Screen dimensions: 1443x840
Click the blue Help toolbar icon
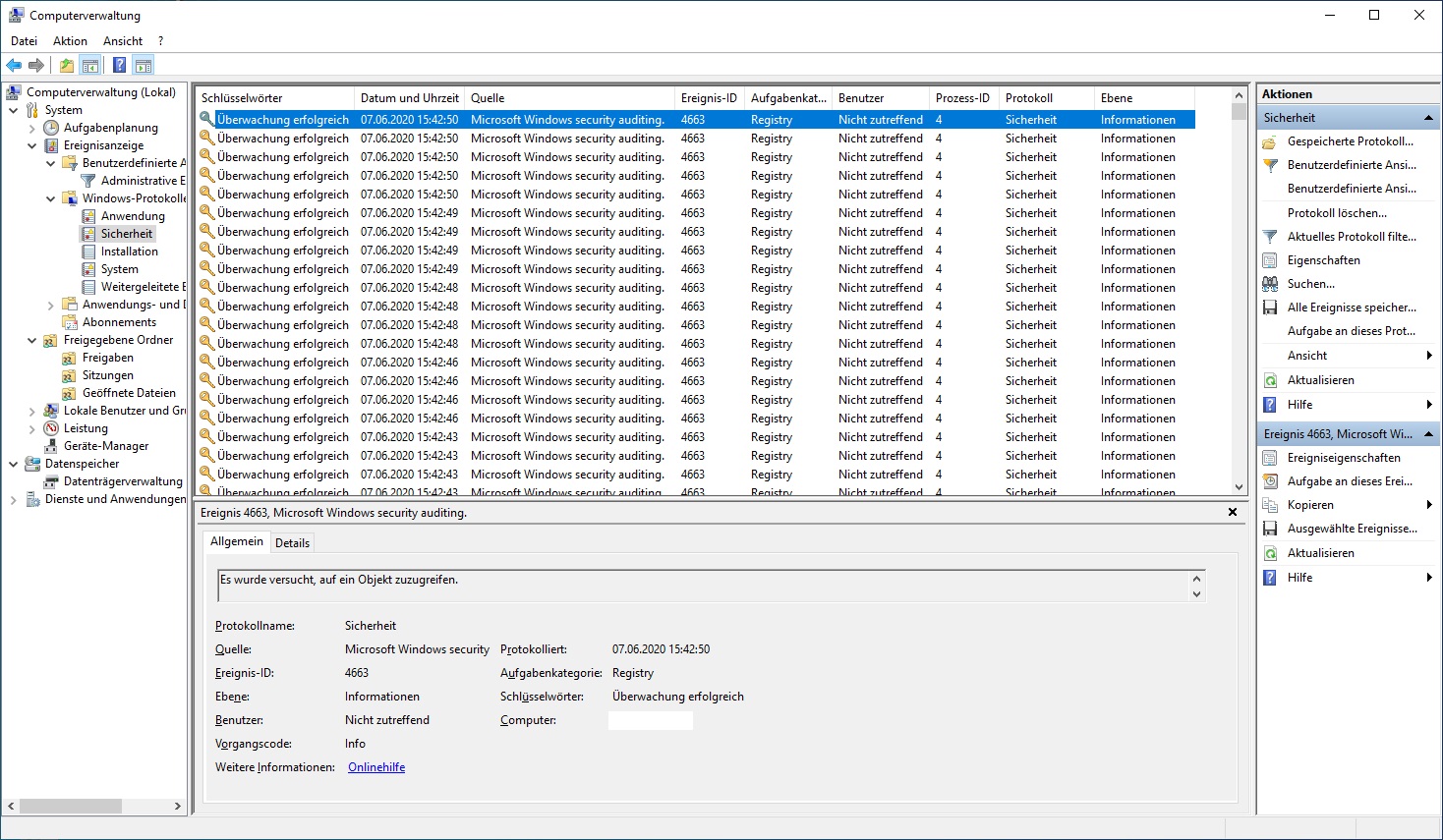coord(119,66)
